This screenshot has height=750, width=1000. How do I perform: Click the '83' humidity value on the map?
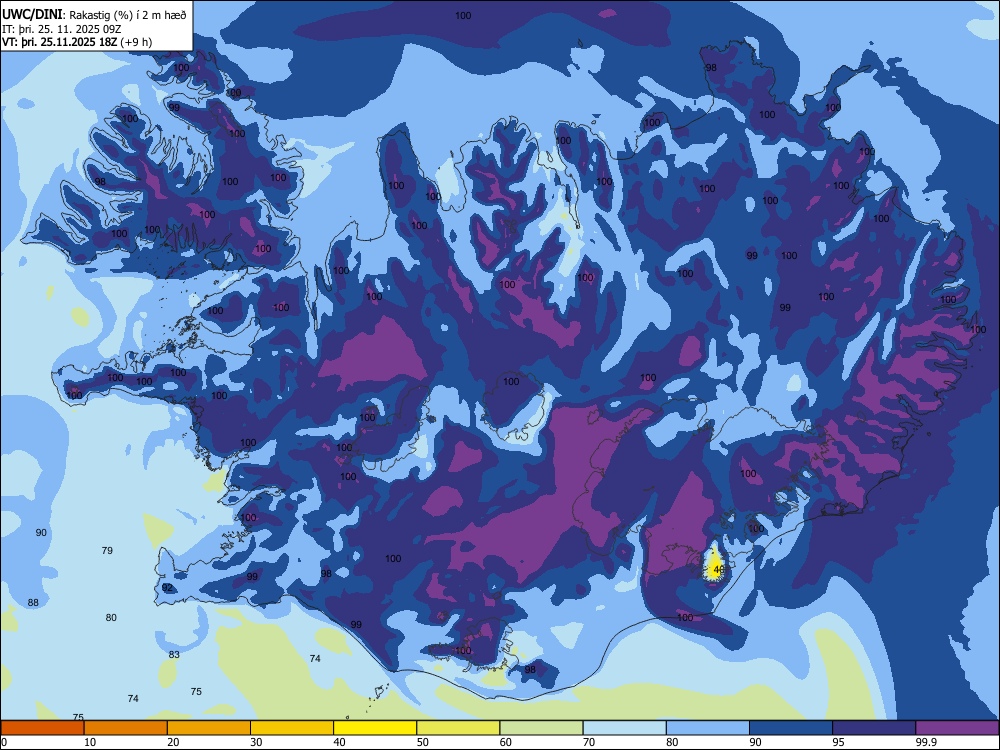pyautogui.click(x=174, y=654)
